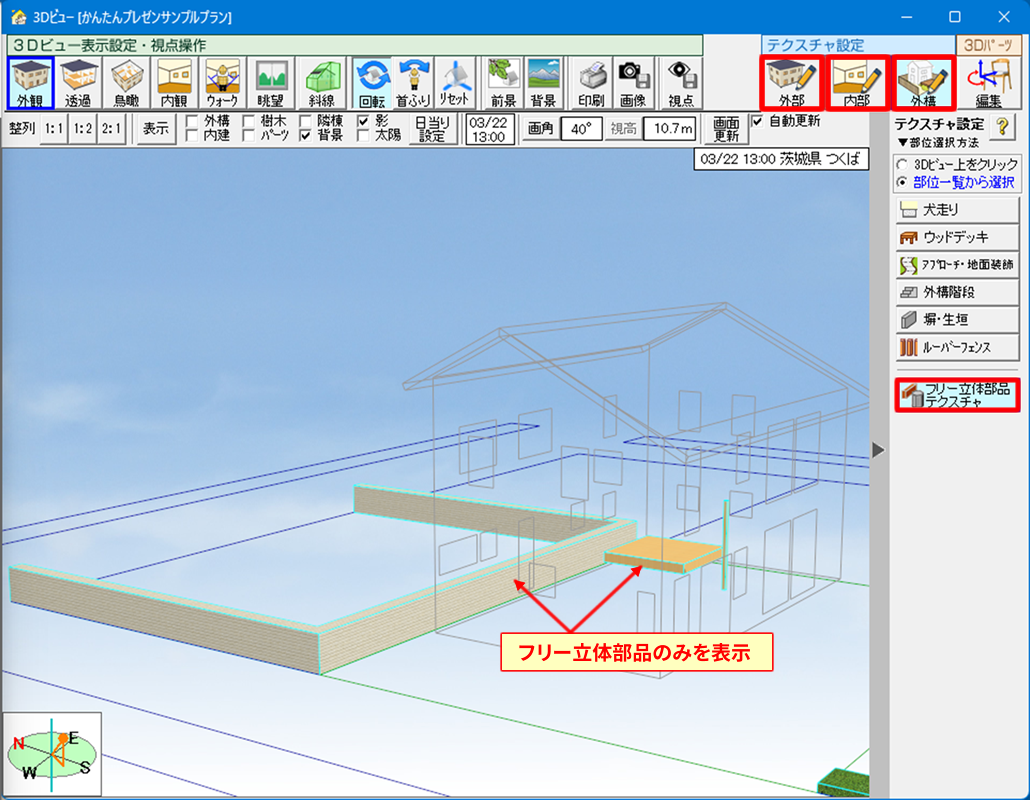Uncheck the 影 shadow checkbox
This screenshot has height=800, width=1030.
pyautogui.click(x=363, y=121)
